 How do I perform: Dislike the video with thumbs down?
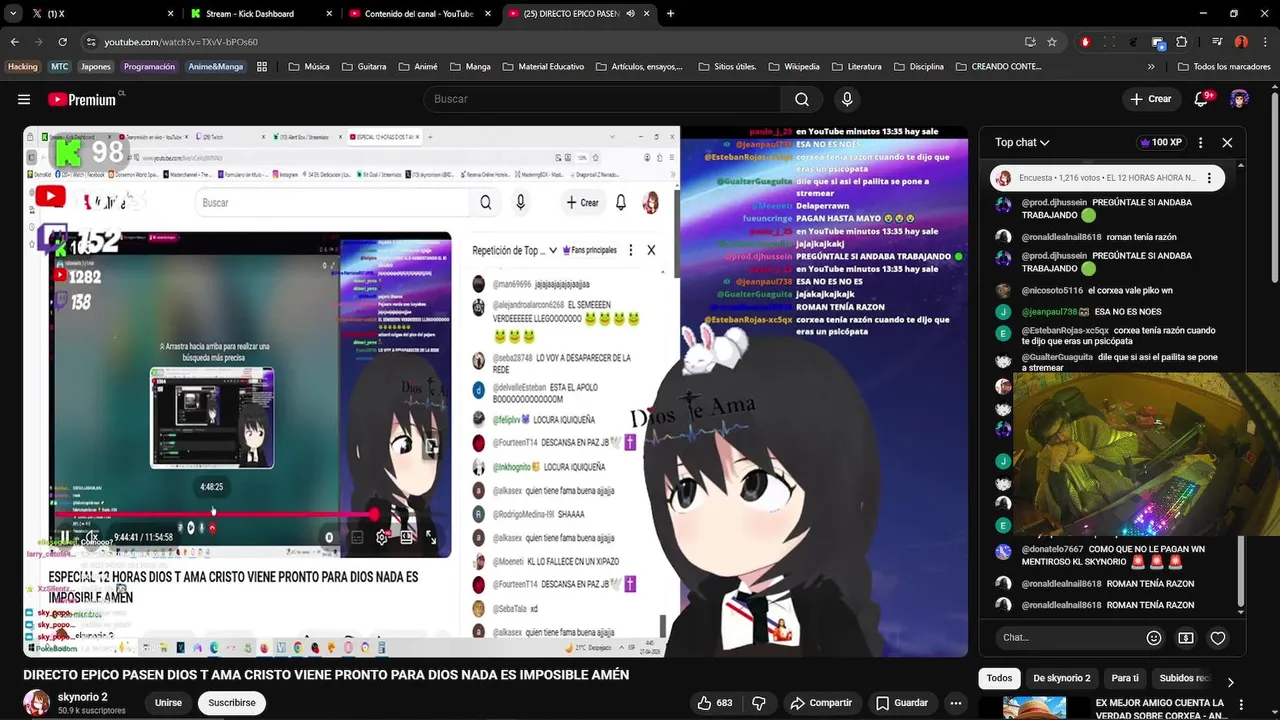tap(759, 703)
